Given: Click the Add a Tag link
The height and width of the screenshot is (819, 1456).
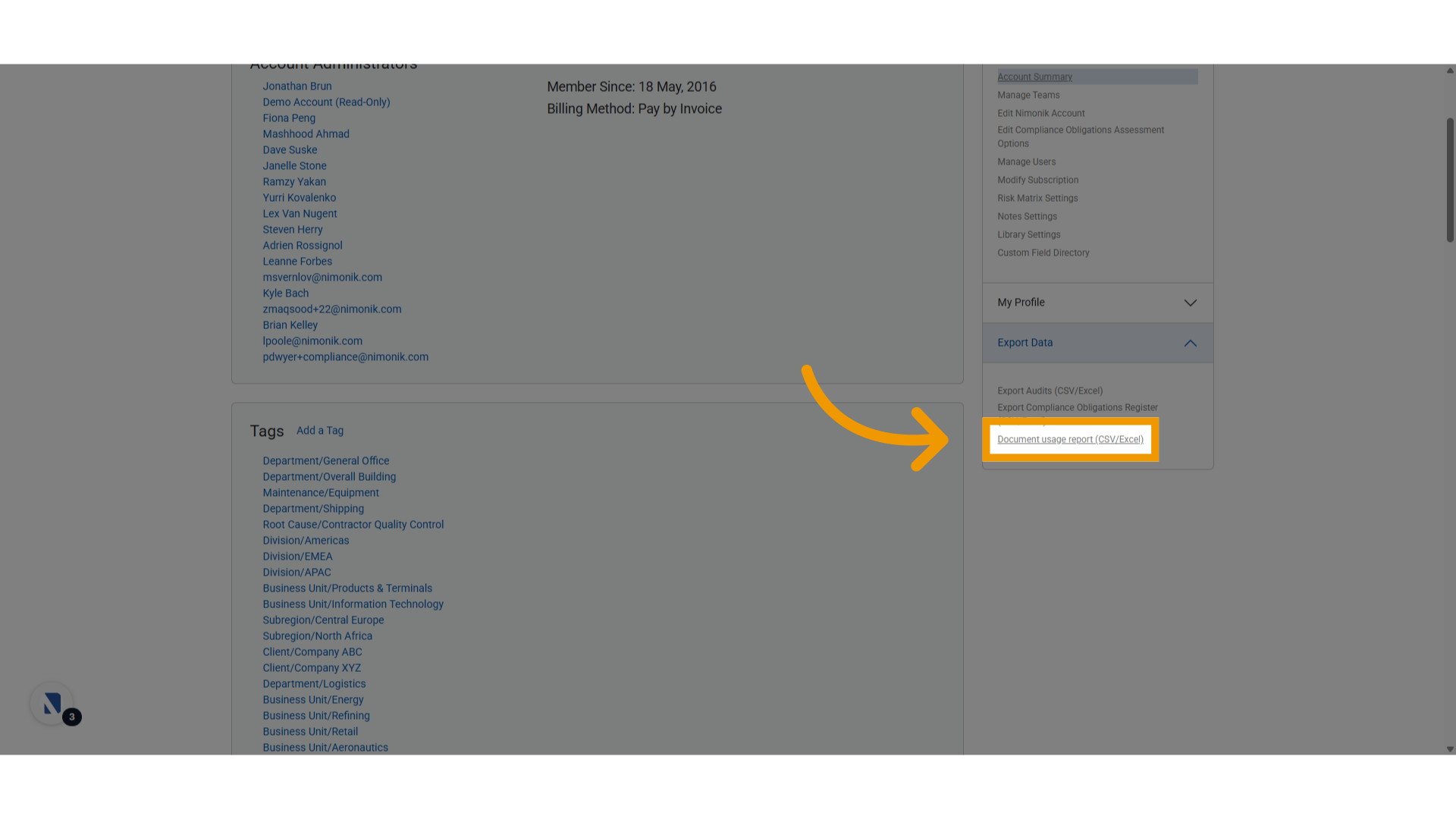Looking at the screenshot, I should click(x=319, y=431).
